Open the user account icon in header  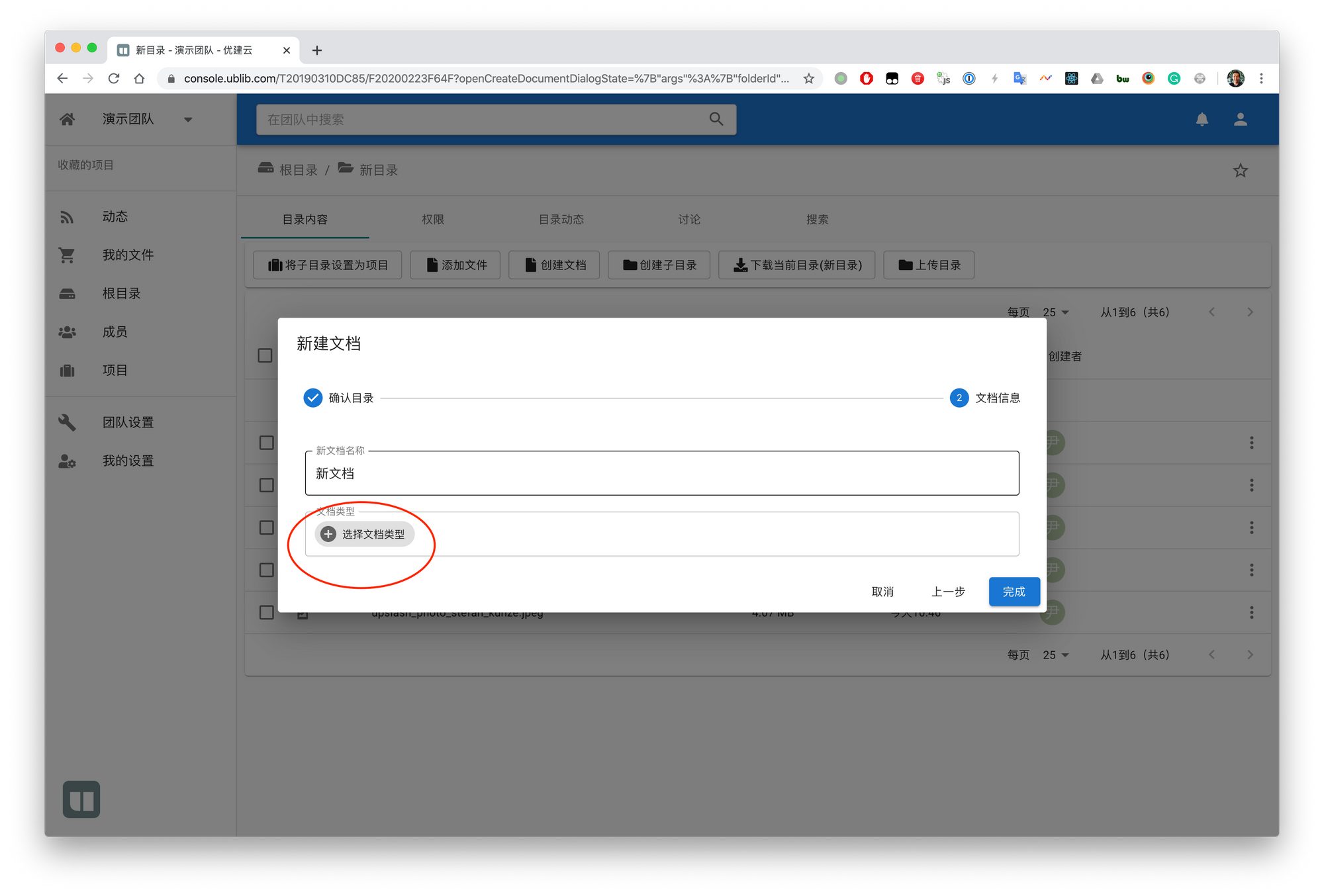click(x=1240, y=120)
